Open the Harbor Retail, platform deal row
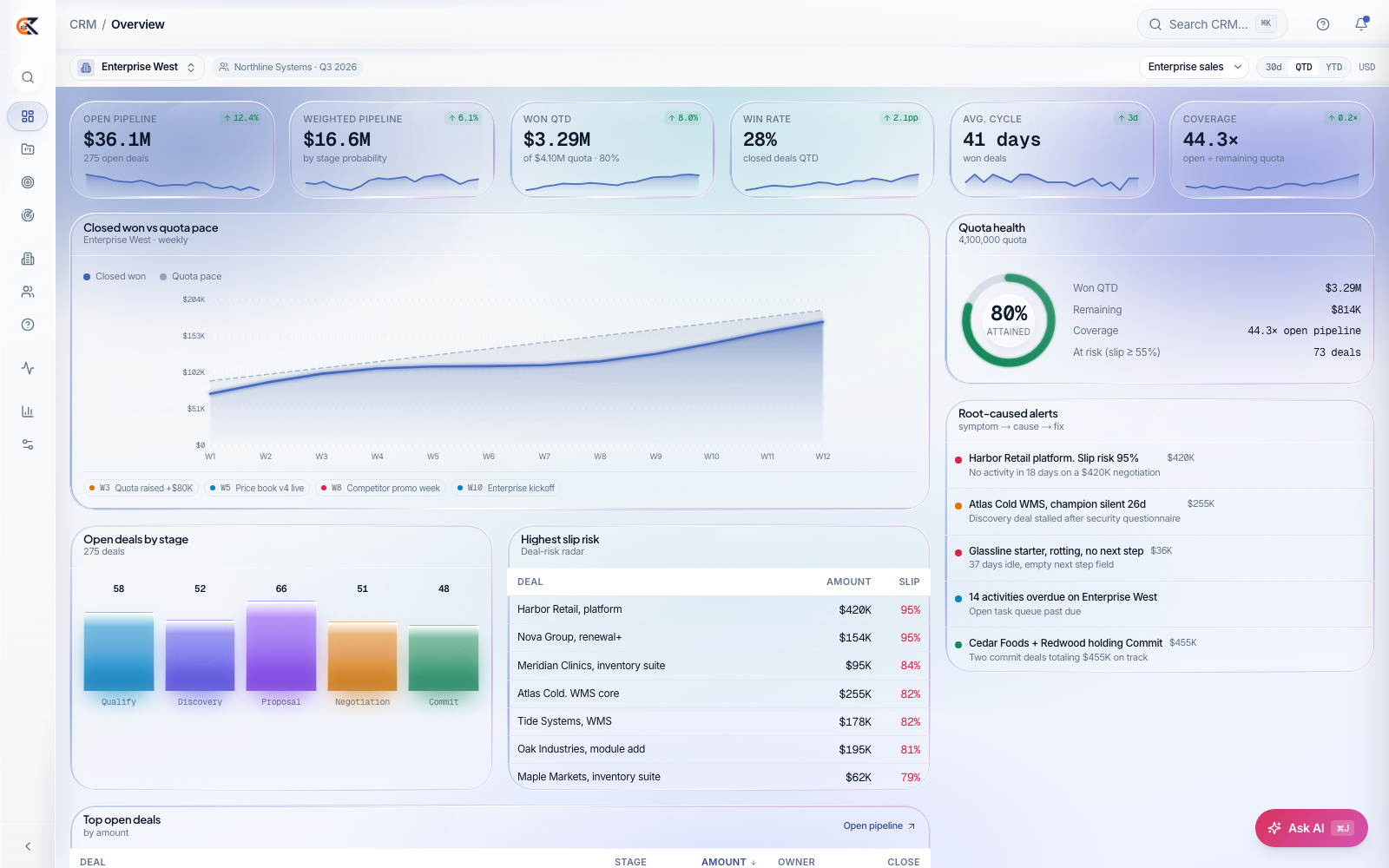The height and width of the screenshot is (868, 1389). pyautogui.click(x=719, y=609)
